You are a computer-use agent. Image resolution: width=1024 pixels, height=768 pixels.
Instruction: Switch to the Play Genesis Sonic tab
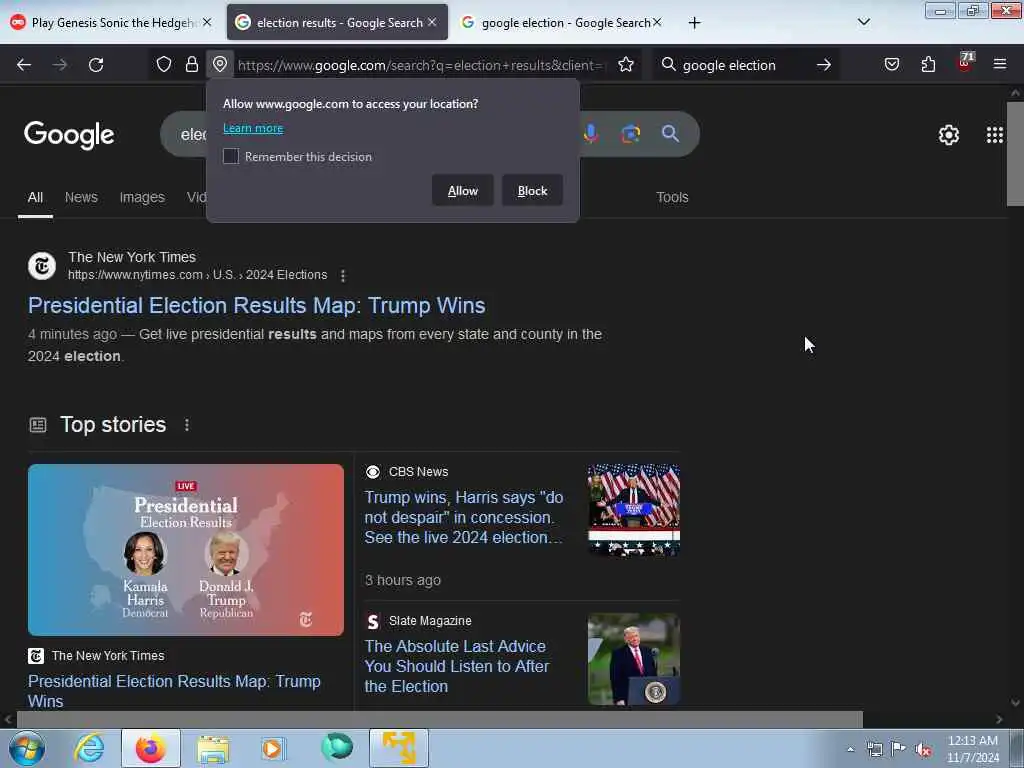point(112,22)
